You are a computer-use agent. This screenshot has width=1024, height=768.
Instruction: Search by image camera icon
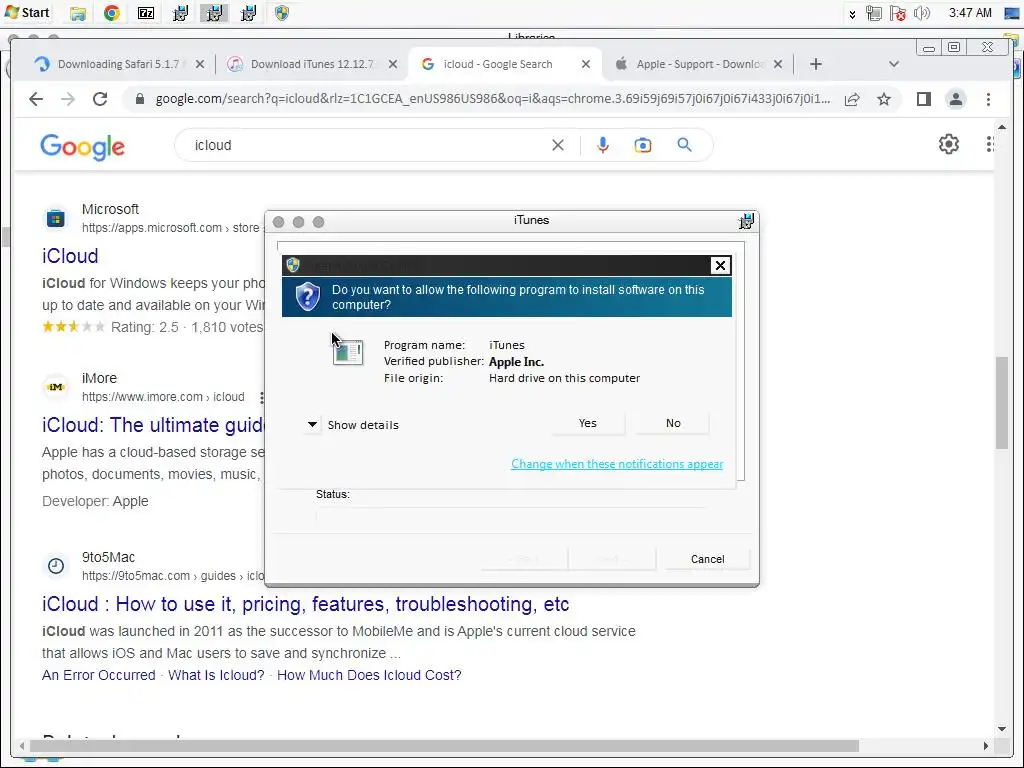point(643,145)
